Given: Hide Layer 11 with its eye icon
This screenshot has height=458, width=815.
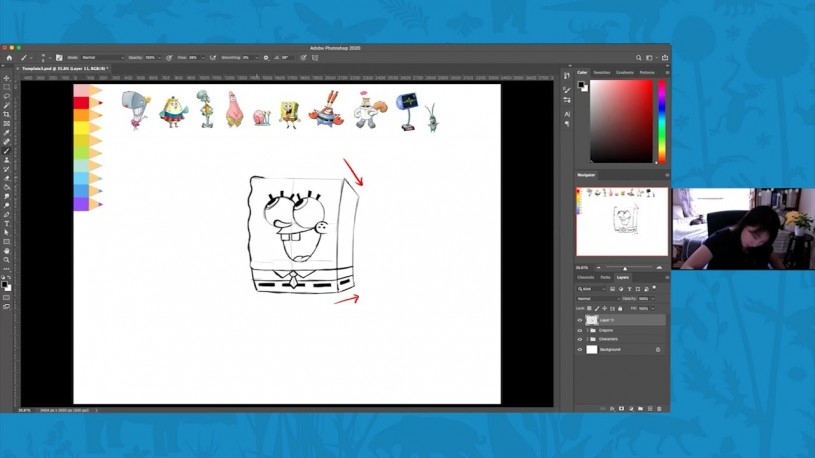Looking at the screenshot, I should (580, 320).
